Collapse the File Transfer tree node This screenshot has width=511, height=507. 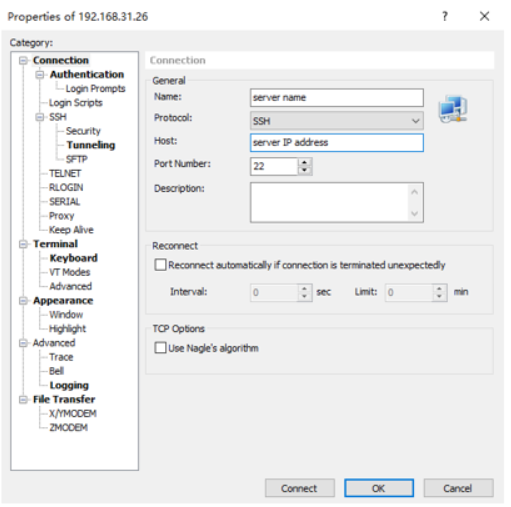click(23, 399)
